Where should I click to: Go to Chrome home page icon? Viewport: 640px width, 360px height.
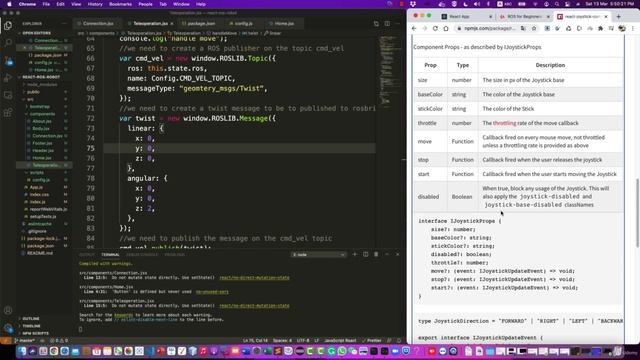click(x=446, y=29)
